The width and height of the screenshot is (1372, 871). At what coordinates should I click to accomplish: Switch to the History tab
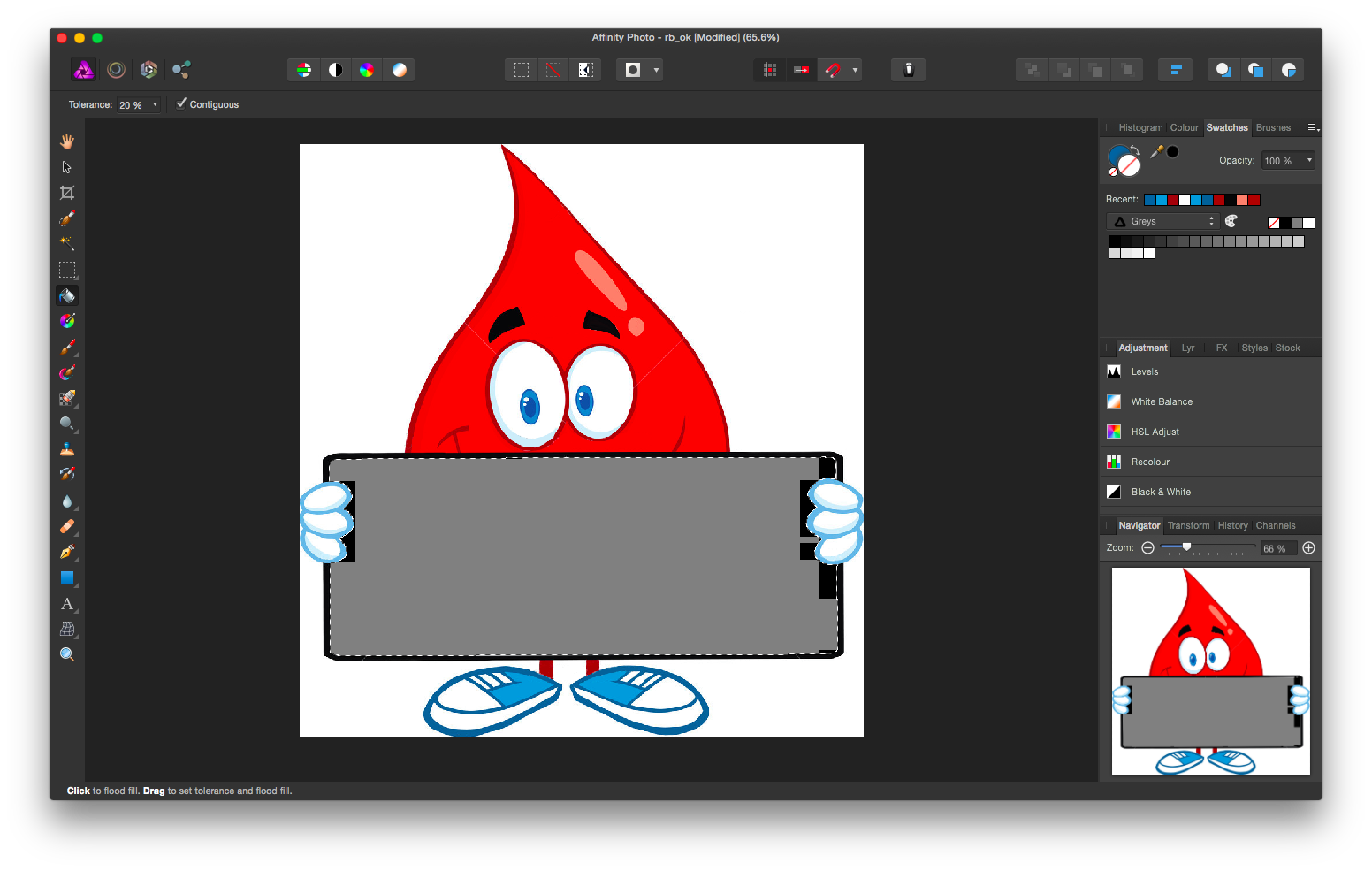[x=1232, y=525]
